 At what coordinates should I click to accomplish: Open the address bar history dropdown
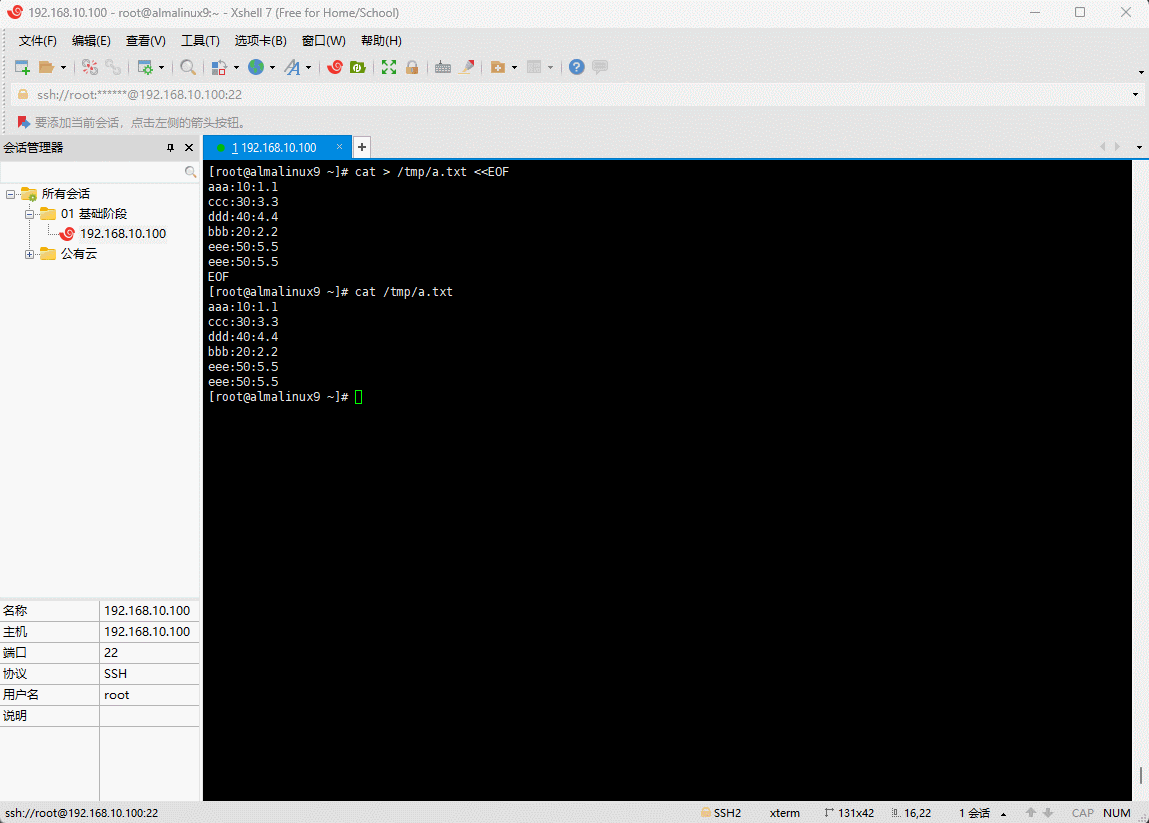(x=1135, y=95)
